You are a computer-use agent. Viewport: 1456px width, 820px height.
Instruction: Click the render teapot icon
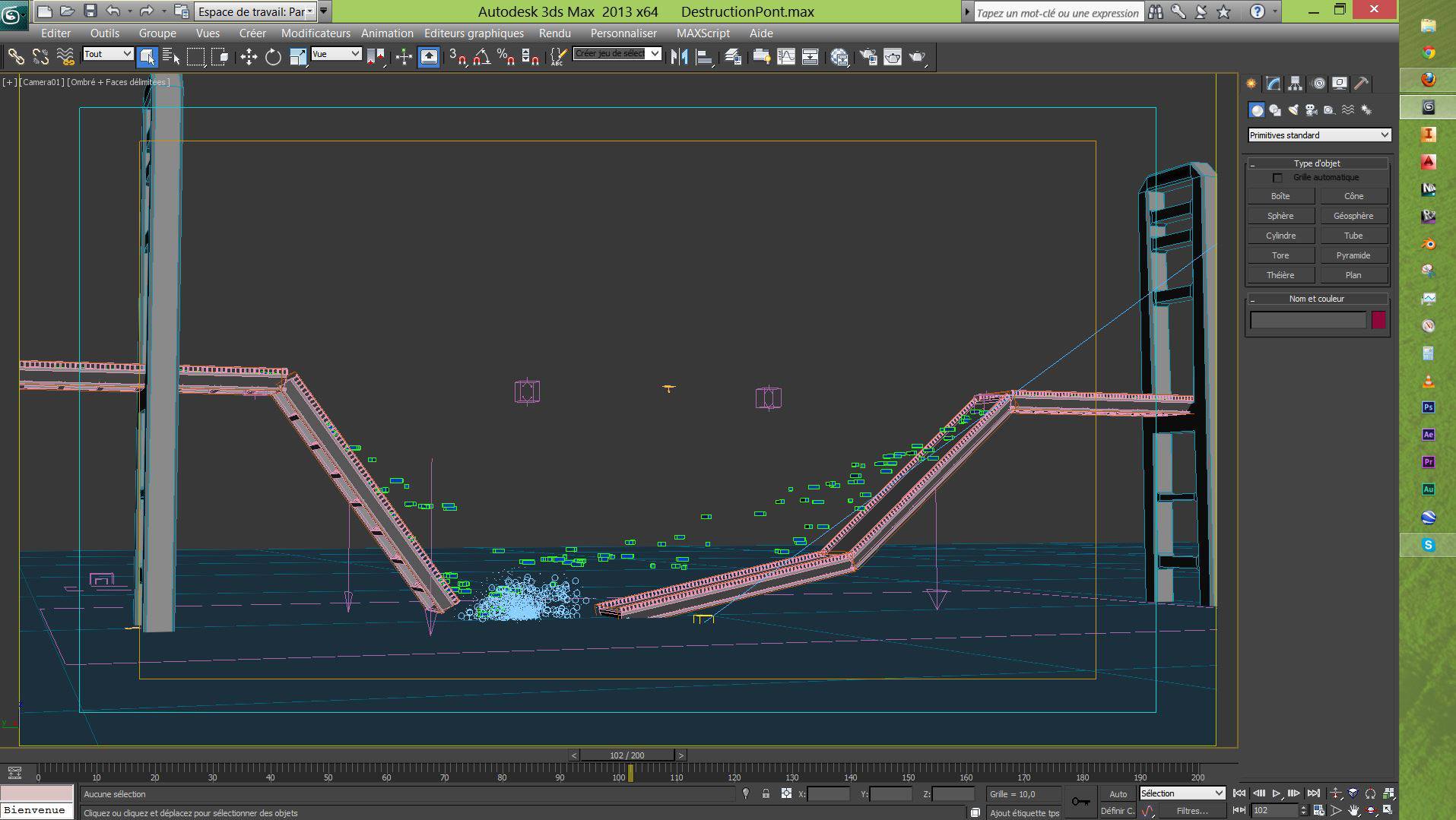pyautogui.click(x=917, y=57)
